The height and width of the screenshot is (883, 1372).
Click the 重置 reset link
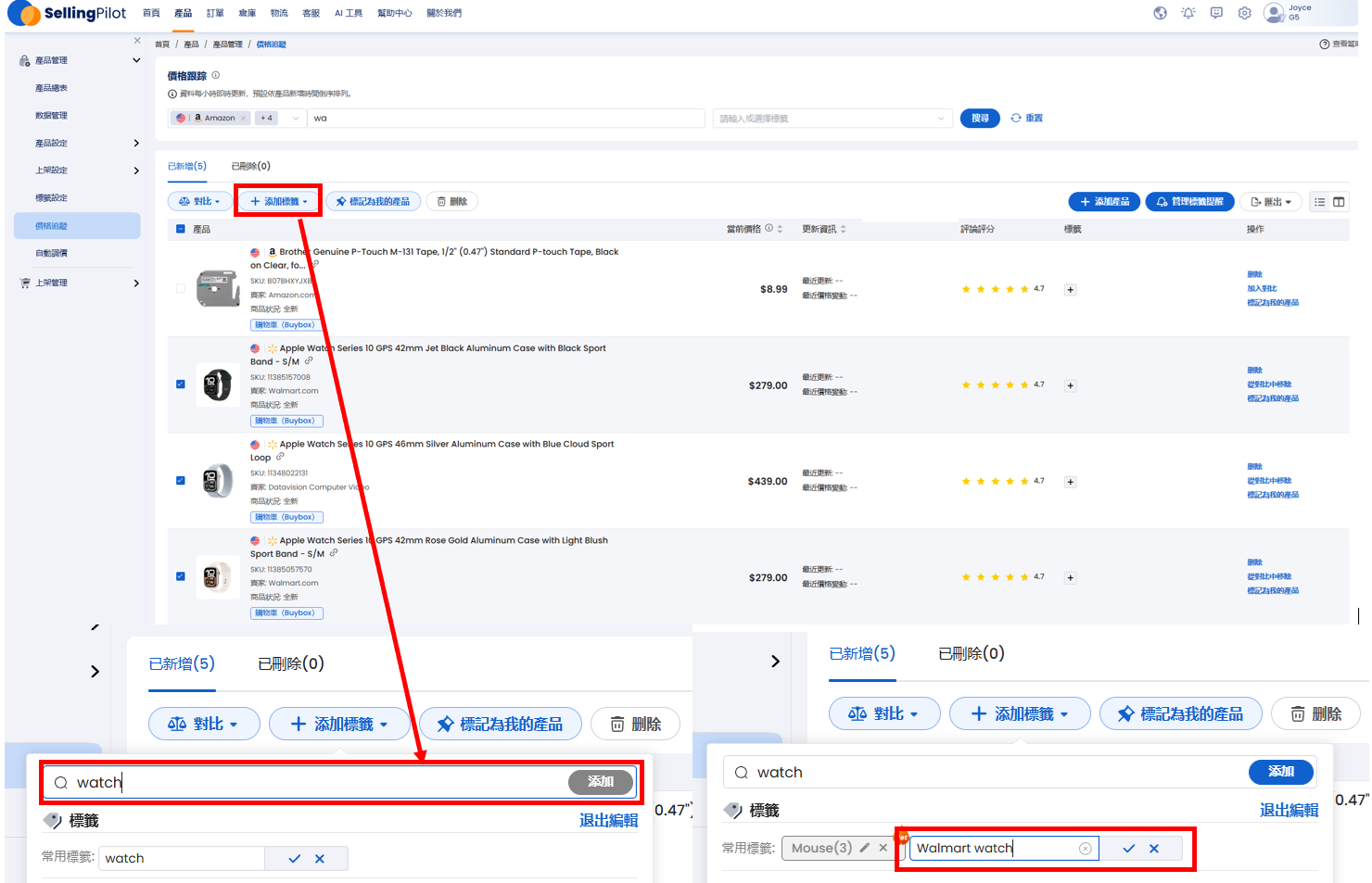(x=1027, y=118)
